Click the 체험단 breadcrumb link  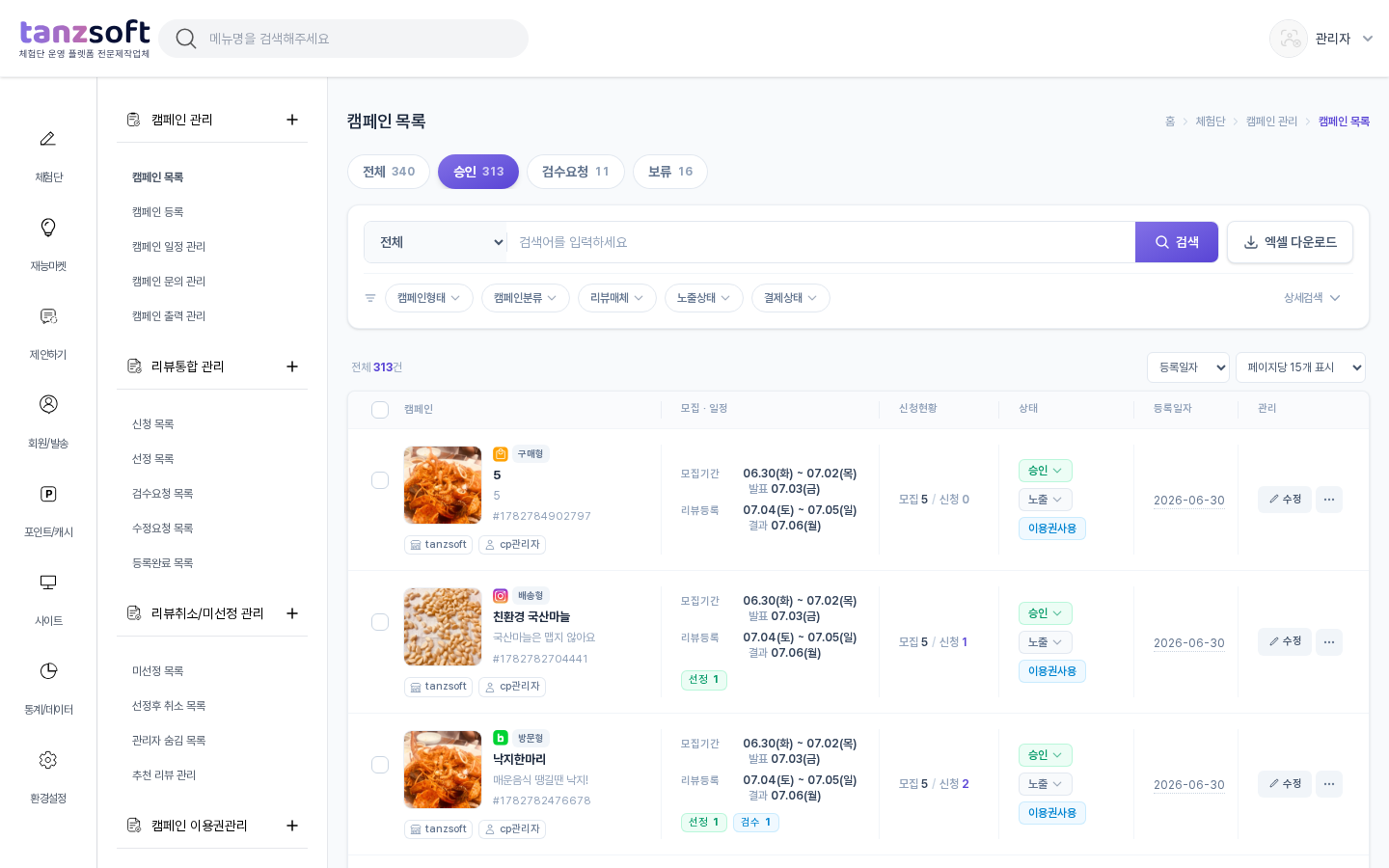[1211, 122]
